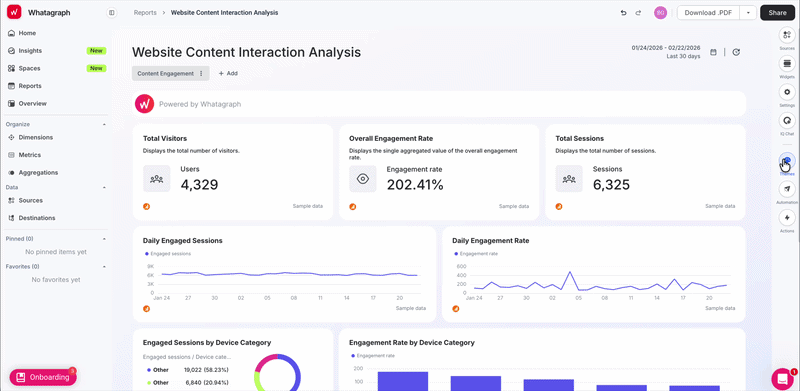Click the Whatagraph logo icon
Image resolution: width=800 pixels, height=391 pixels.
coord(14,12)
